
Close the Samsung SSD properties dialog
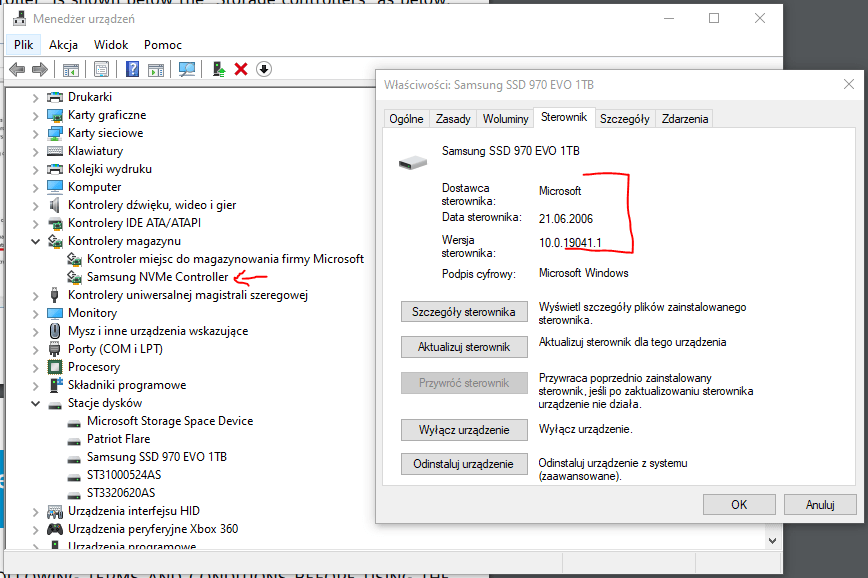849,84
